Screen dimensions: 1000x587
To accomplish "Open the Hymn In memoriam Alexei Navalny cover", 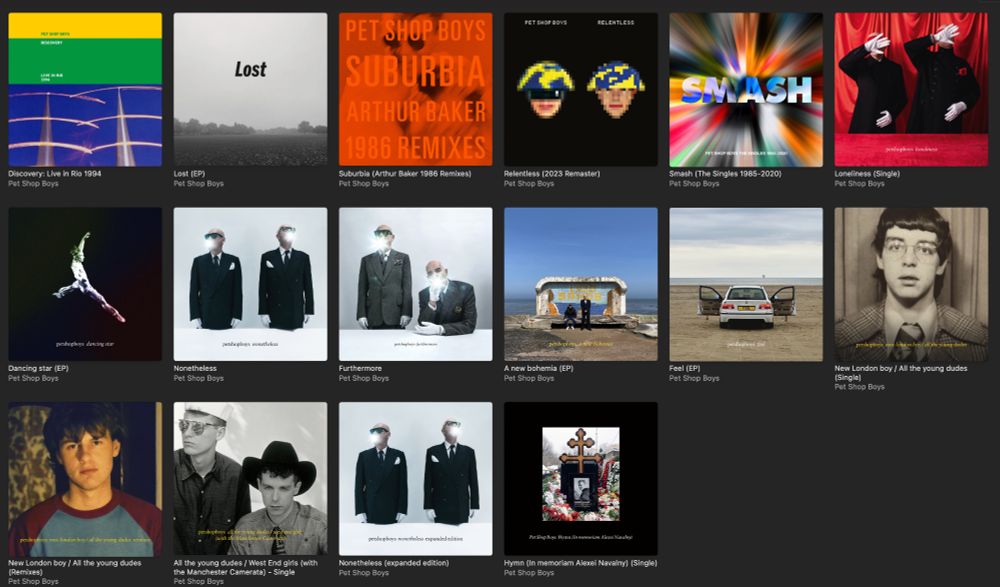I will 580,479.
